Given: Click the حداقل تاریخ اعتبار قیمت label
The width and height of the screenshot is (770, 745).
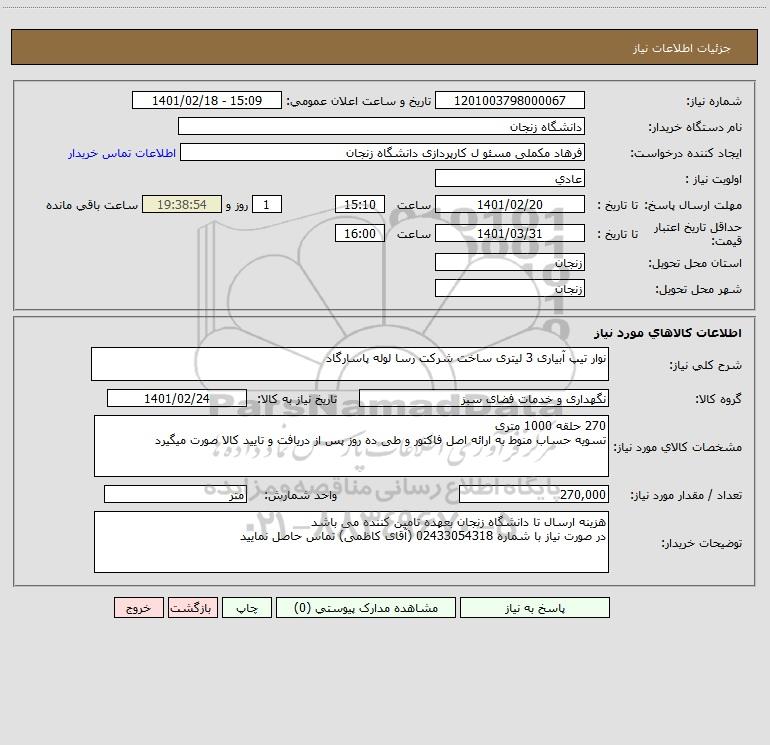Looking at the screenshot, I should click(x=698, y=234).
